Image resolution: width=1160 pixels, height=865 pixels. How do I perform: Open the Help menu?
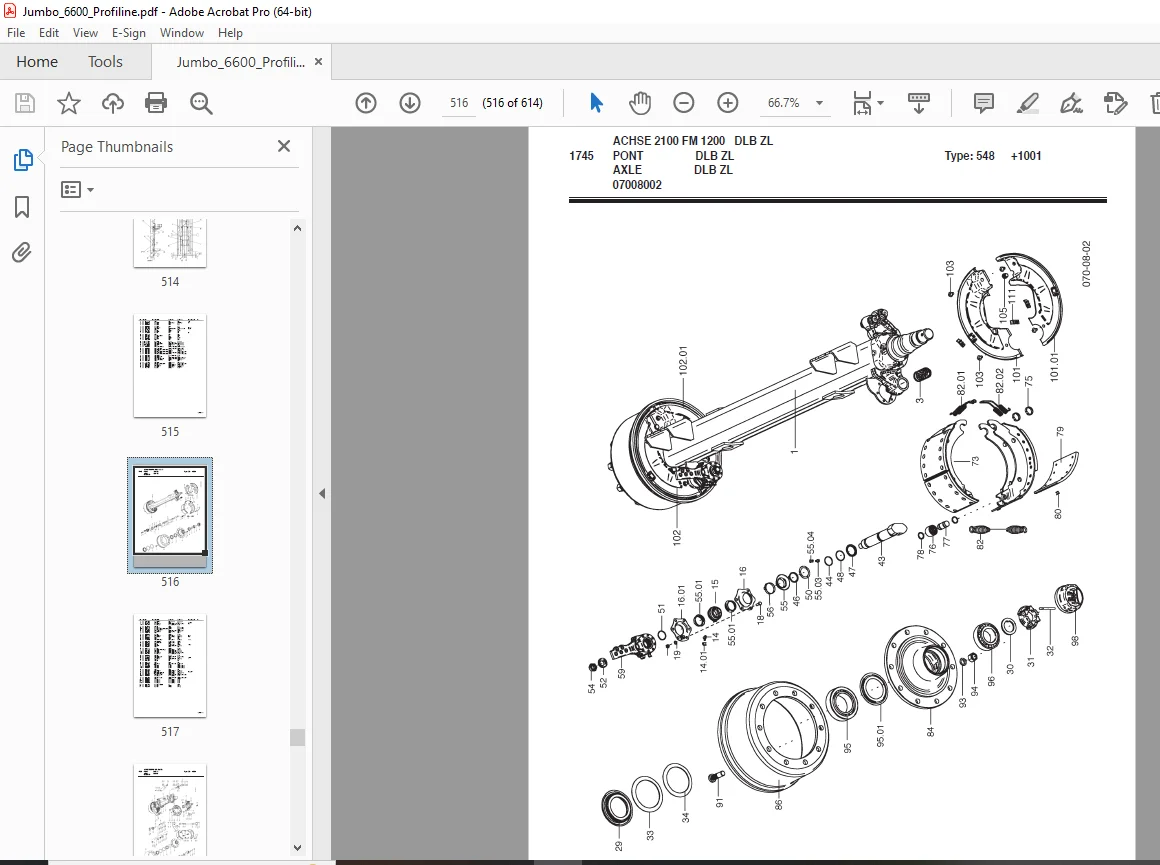click(x=230, y=33)
